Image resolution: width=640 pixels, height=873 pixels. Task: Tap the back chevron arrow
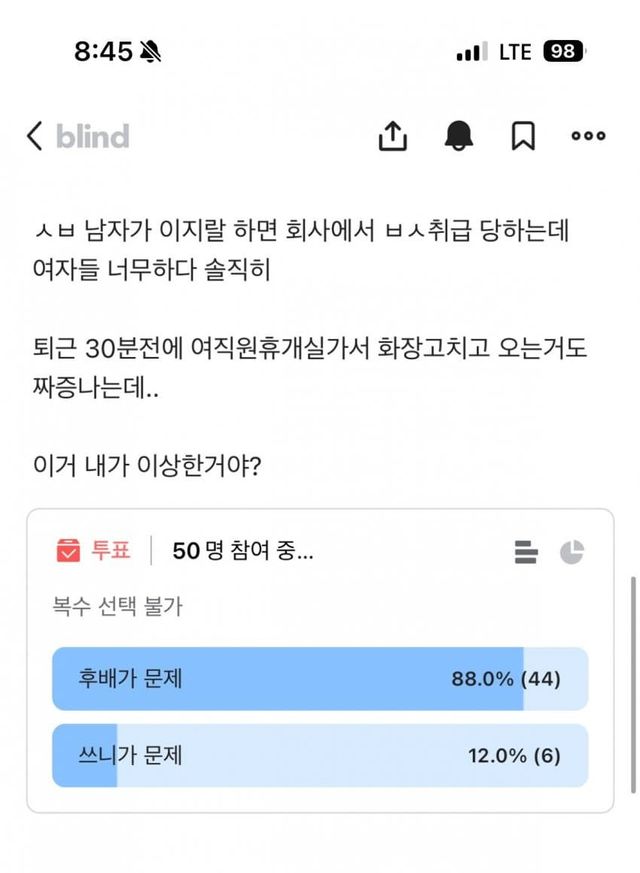(35, 136)
